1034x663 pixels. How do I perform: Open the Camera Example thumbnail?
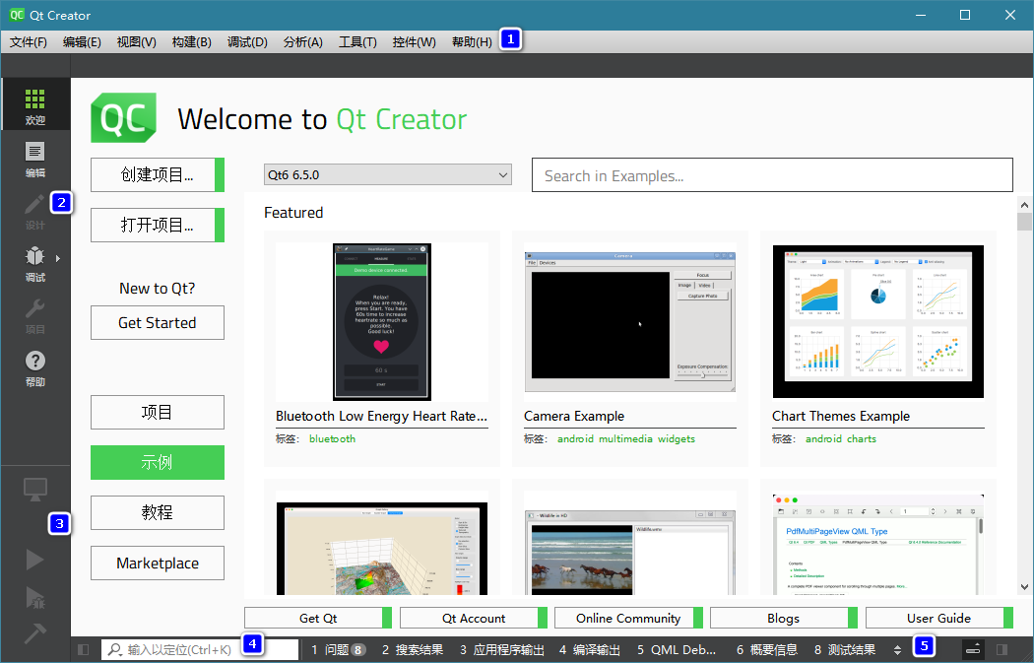630,322
